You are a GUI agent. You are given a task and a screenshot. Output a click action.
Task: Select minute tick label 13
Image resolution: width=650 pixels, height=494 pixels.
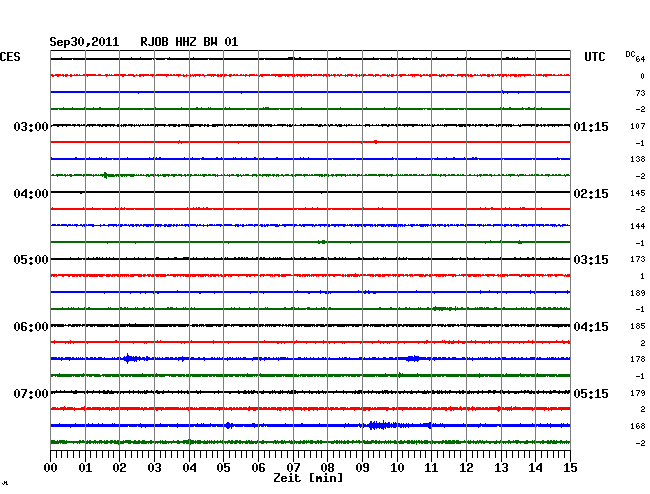point(501,468)
